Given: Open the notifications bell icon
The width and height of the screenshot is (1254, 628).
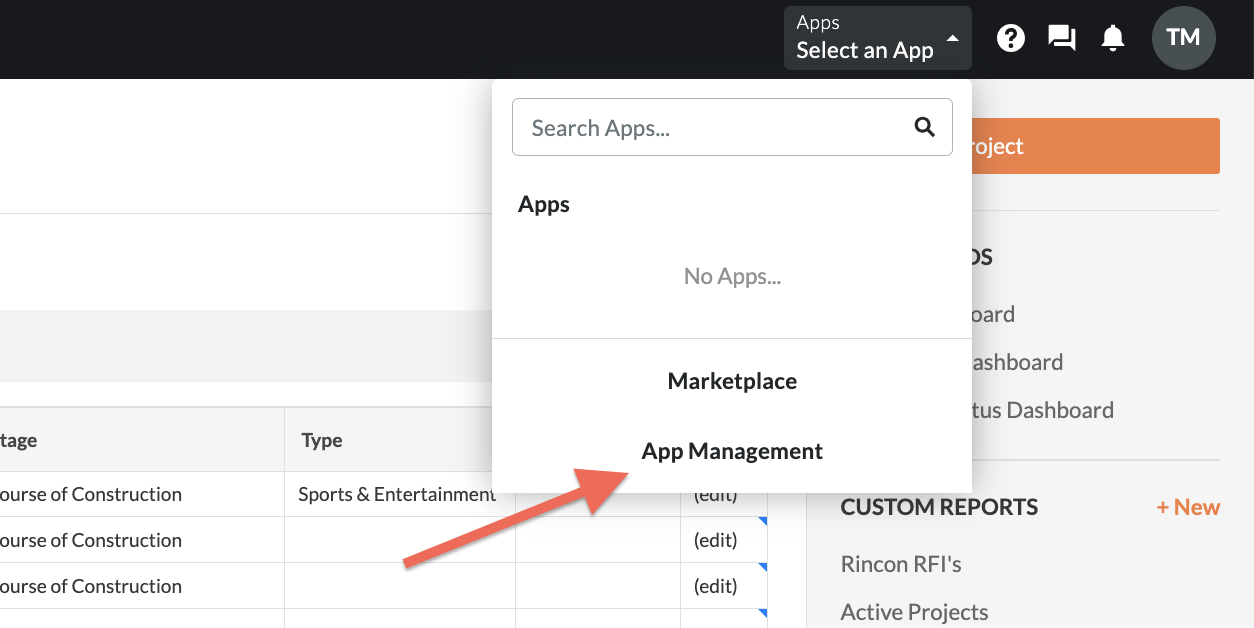Looking at the screenshot, I should point(1113,38).
